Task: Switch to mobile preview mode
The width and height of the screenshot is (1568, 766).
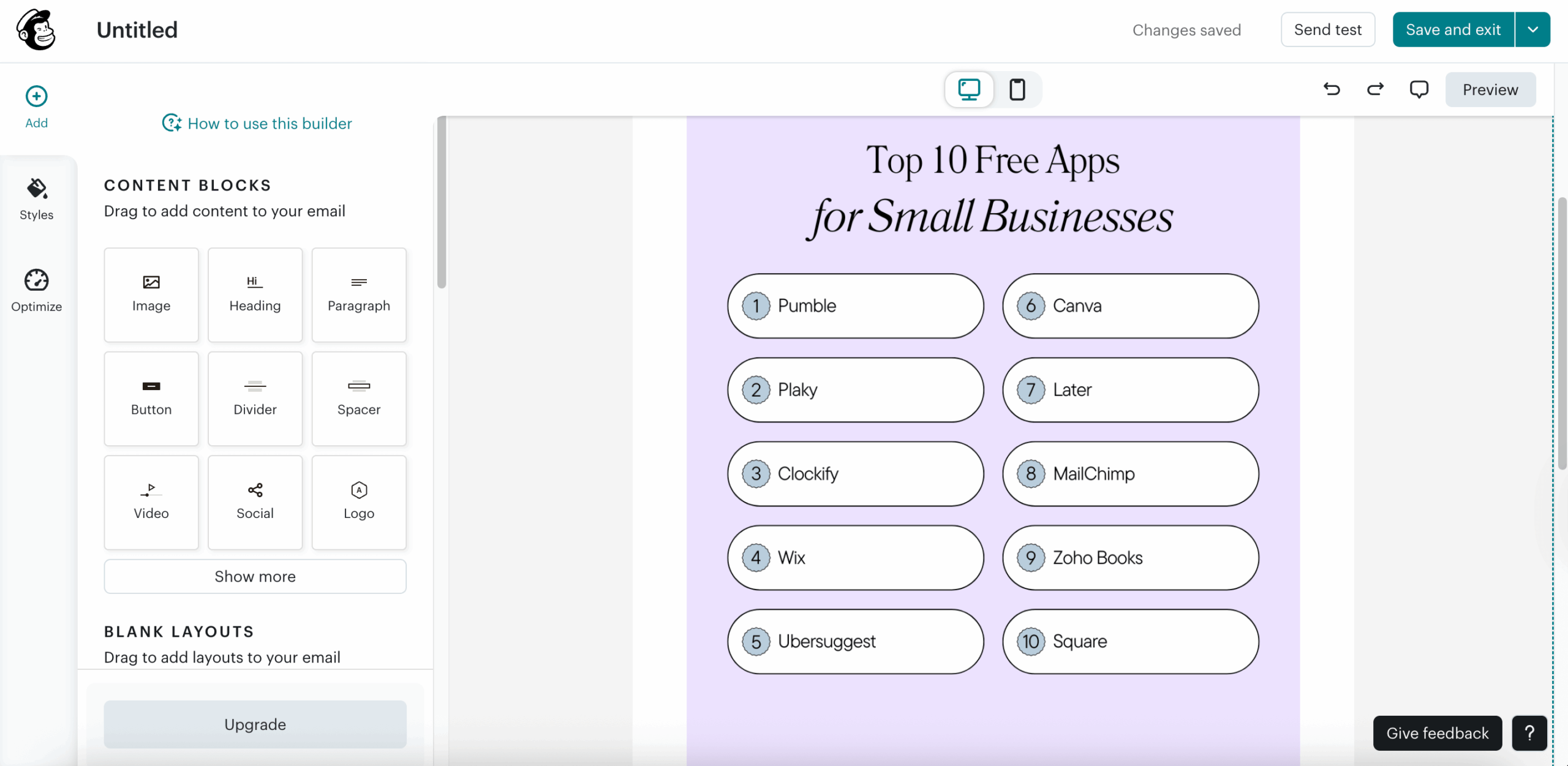Action: (x=1017, y=89)
